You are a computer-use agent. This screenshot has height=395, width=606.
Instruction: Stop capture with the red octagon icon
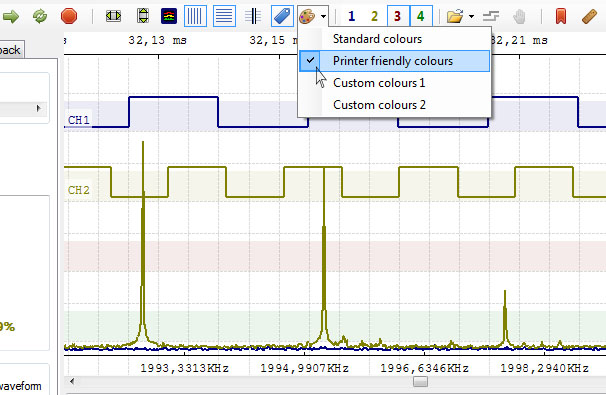[69, 16]
